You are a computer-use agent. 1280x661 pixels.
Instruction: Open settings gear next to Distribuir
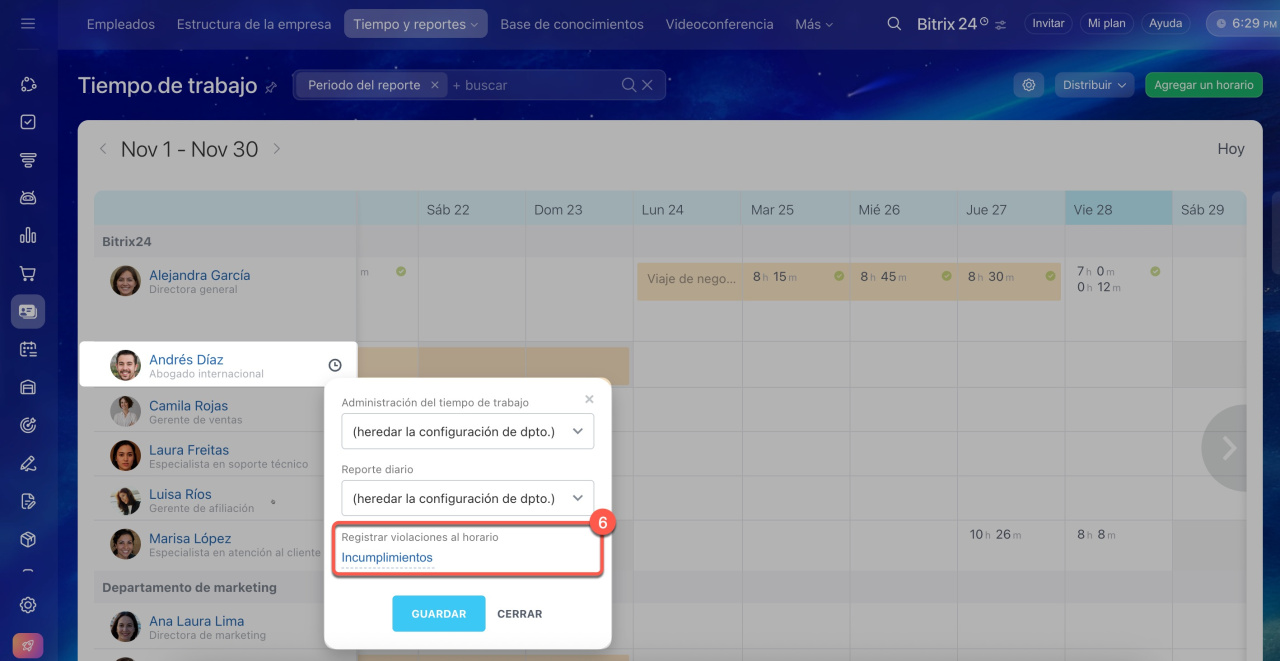1029,86
